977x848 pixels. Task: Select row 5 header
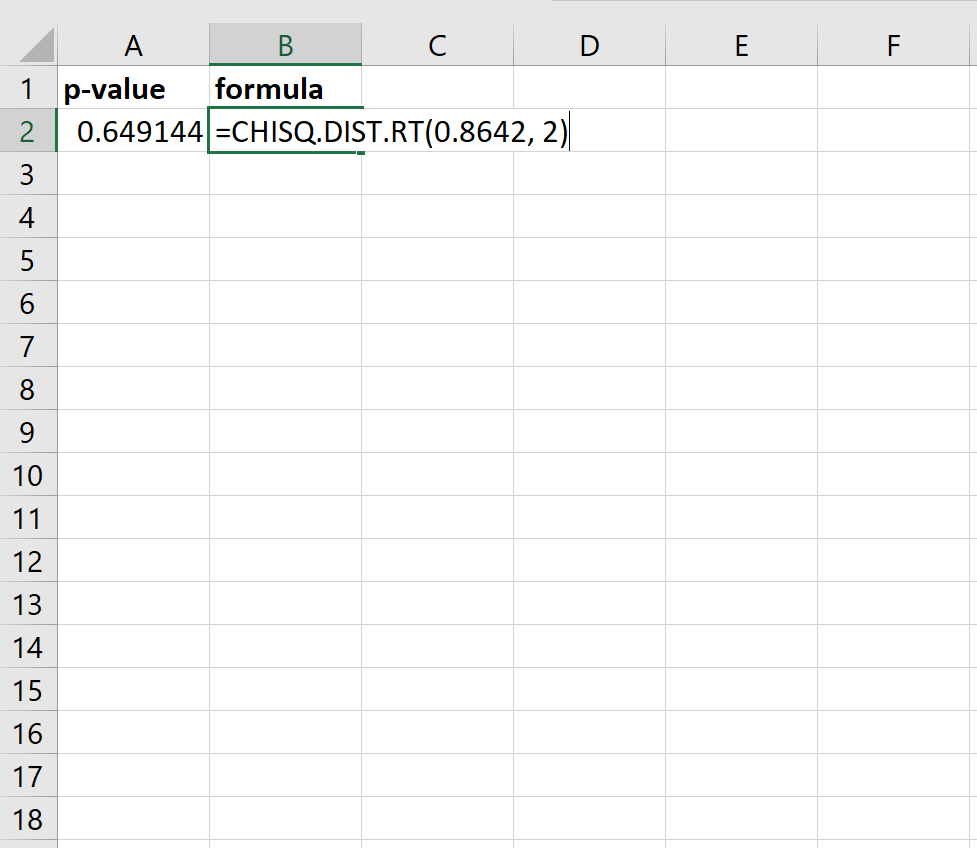click(x=28, y=260)
